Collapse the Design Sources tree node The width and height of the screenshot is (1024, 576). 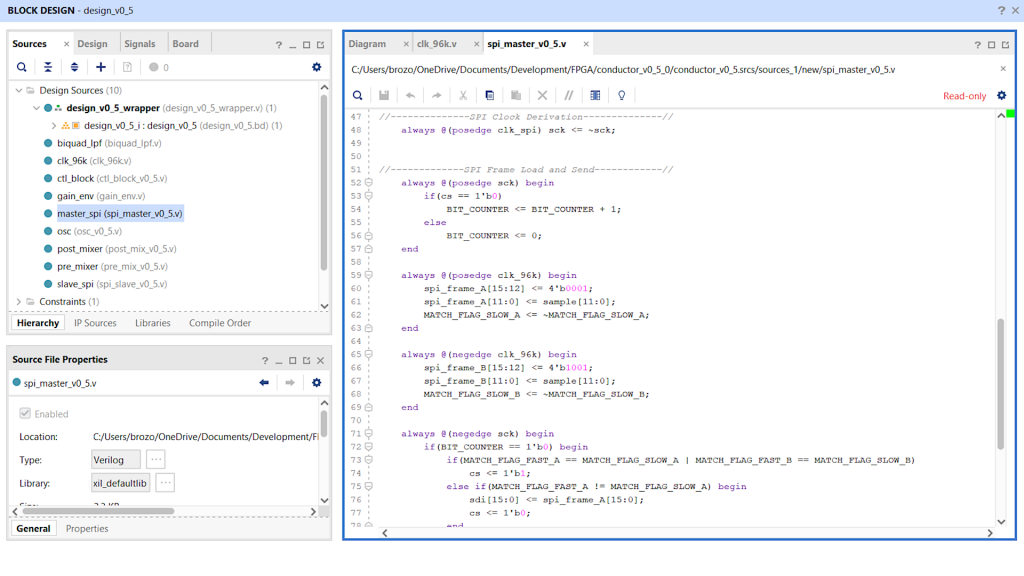click(19, 90)
